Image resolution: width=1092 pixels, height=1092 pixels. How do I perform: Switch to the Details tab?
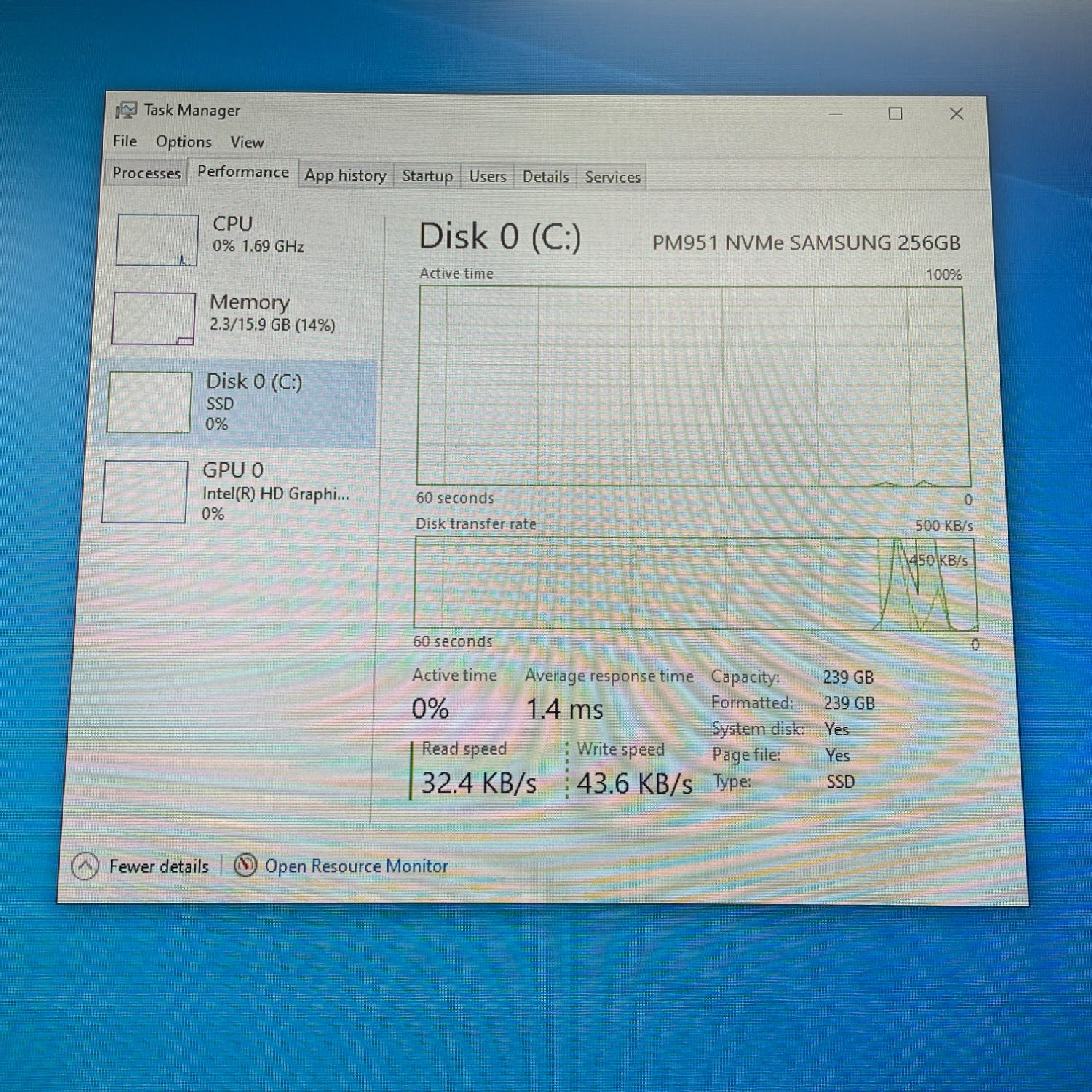[545, 177]
